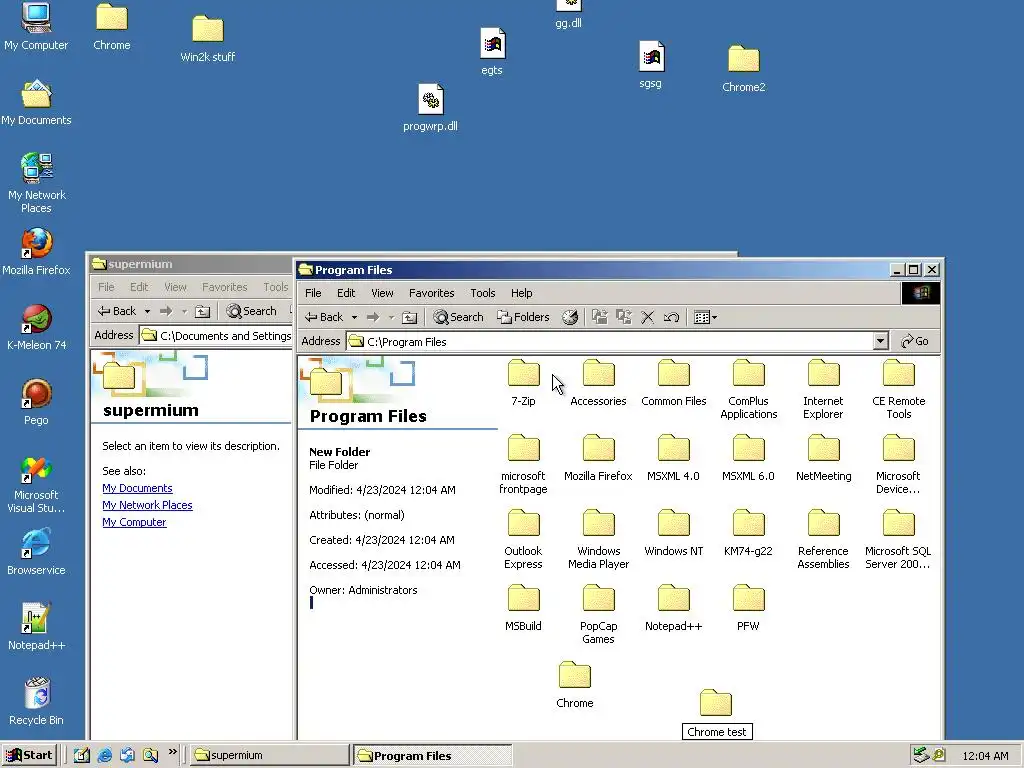Select the Chrome folder in Program Files
Screen dimensions: 1024x768
[x=575, y=686]
